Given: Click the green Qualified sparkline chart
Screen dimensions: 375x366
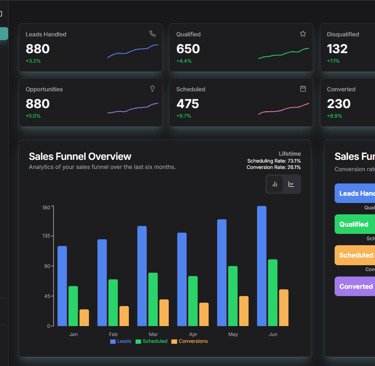Looking at the screenshot, I should tap(284, 53).
